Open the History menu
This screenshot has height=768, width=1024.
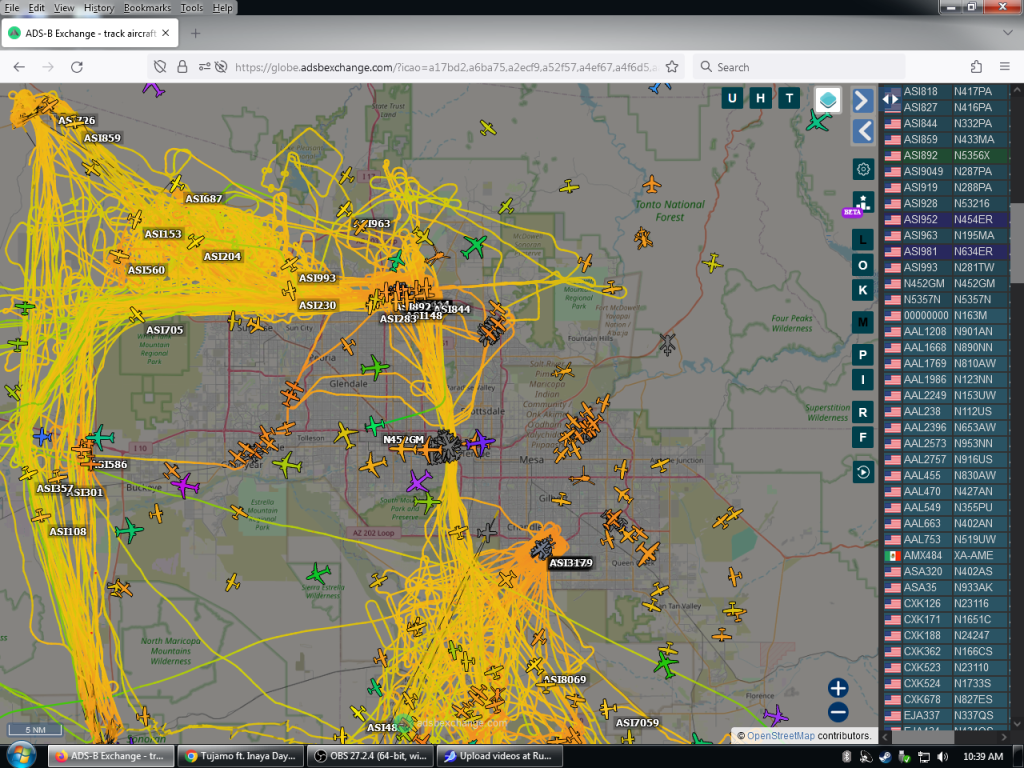click(x=99, y=8)
